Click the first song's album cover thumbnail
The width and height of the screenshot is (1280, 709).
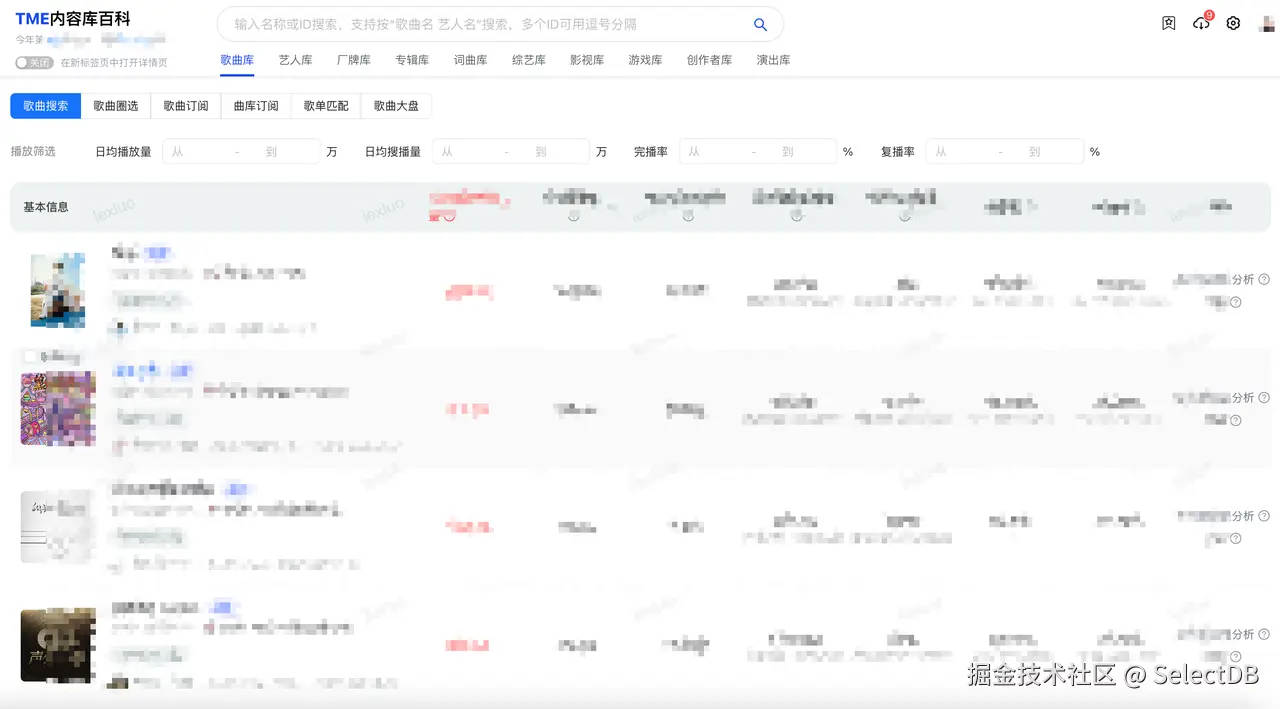(x=57, y=290)
